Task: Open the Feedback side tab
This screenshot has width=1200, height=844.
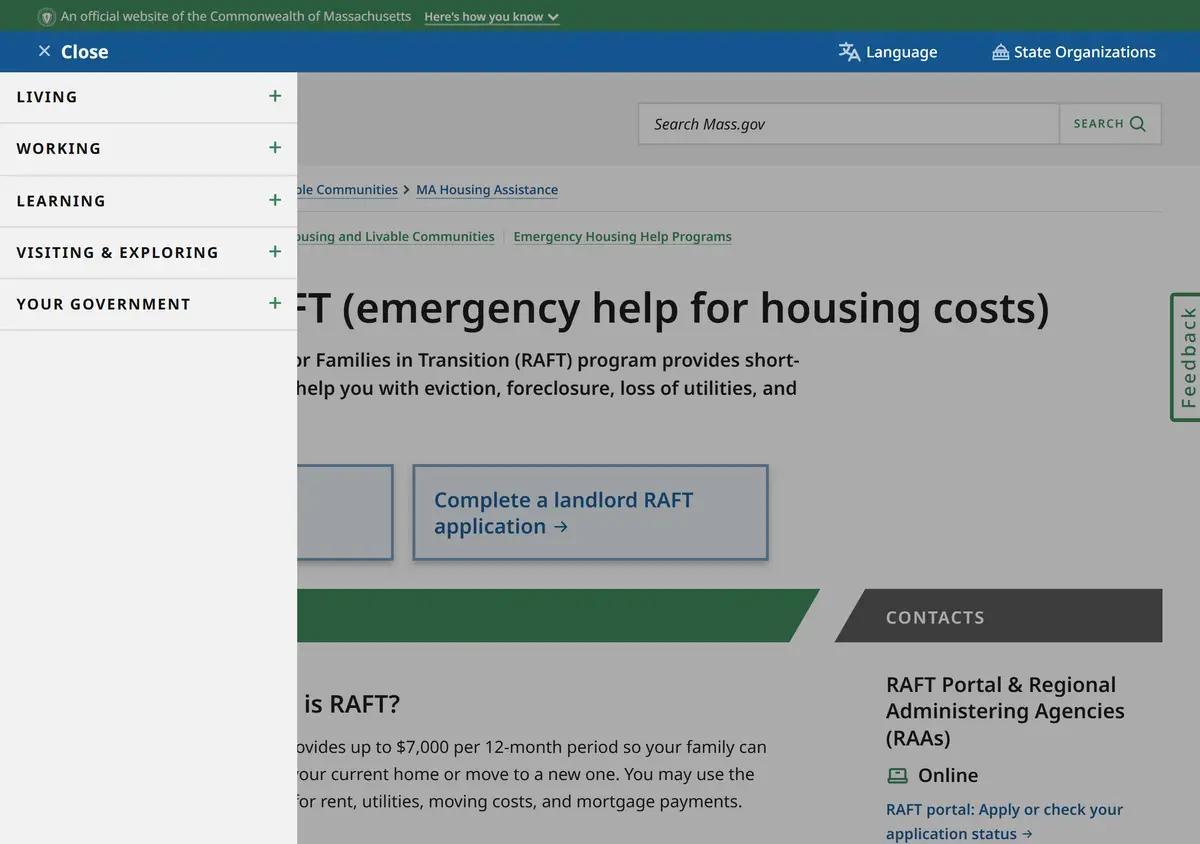Action: click(x=1186, y=357)
